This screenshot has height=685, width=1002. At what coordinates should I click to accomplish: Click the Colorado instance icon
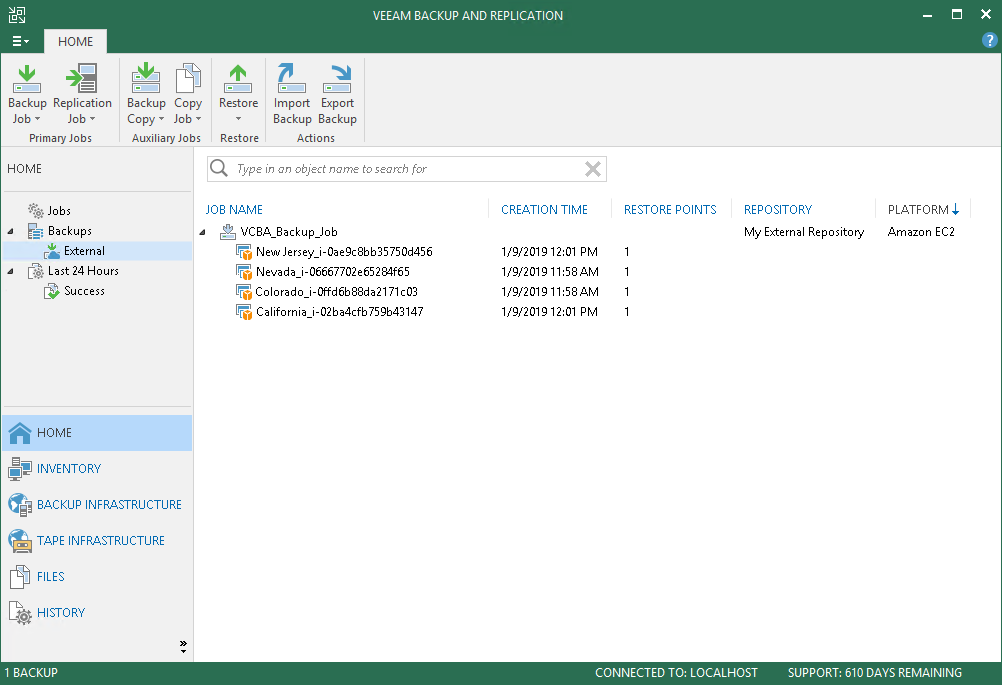coord(243,292)
